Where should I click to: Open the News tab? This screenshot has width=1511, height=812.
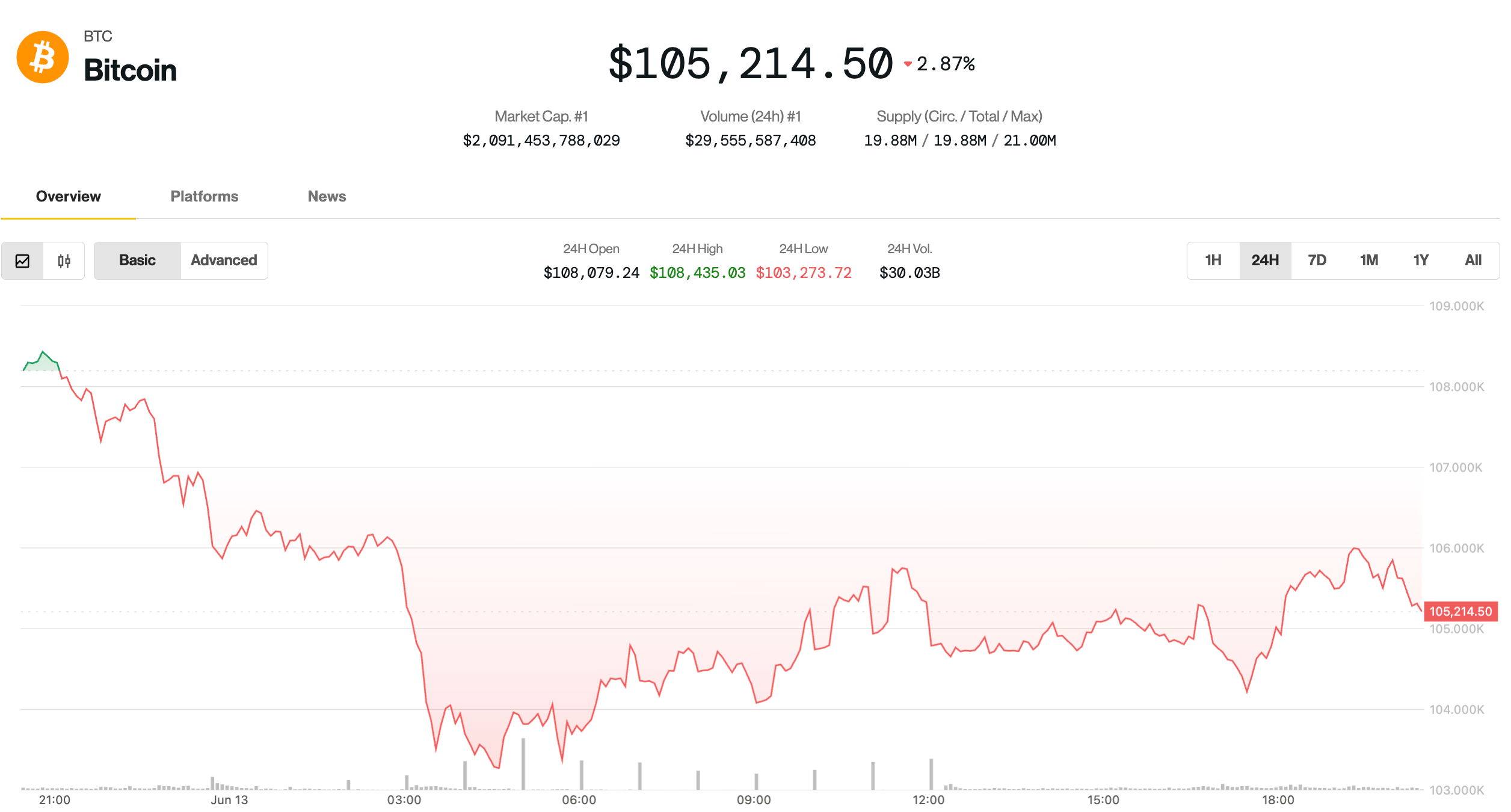click(327, 196)
